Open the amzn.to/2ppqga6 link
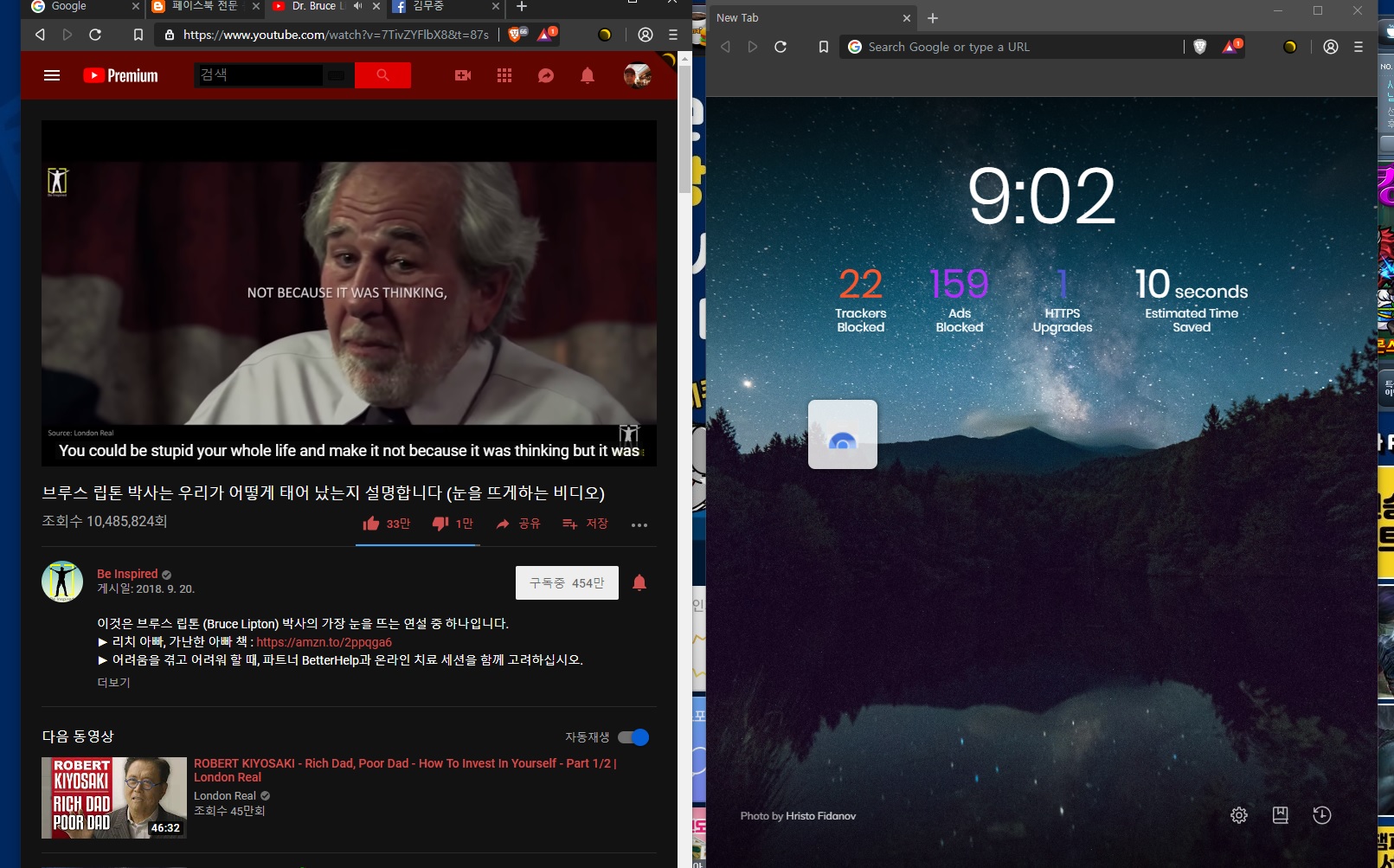Image resolution: width=1394 pixels, height=868 pixels. point(324,642)
